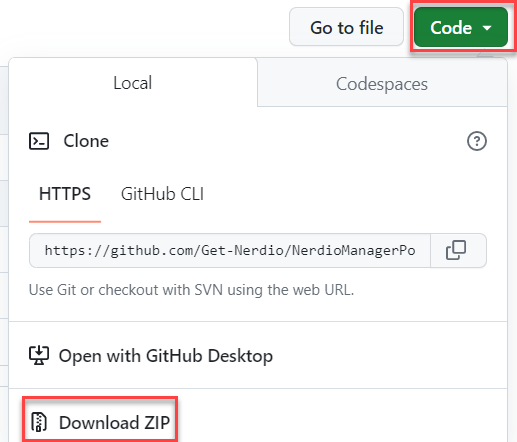This screenshot has width=517, height=442.
Task: Switch to the Codespaces tab
Action: click(x=382, y=84)
